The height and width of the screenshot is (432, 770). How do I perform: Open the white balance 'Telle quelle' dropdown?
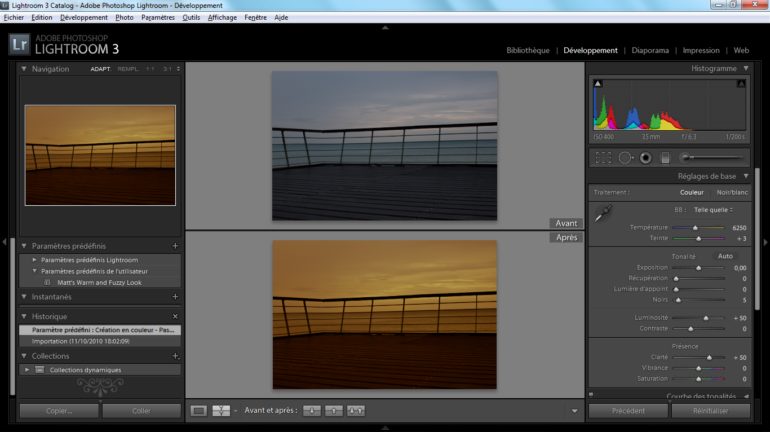714,210
